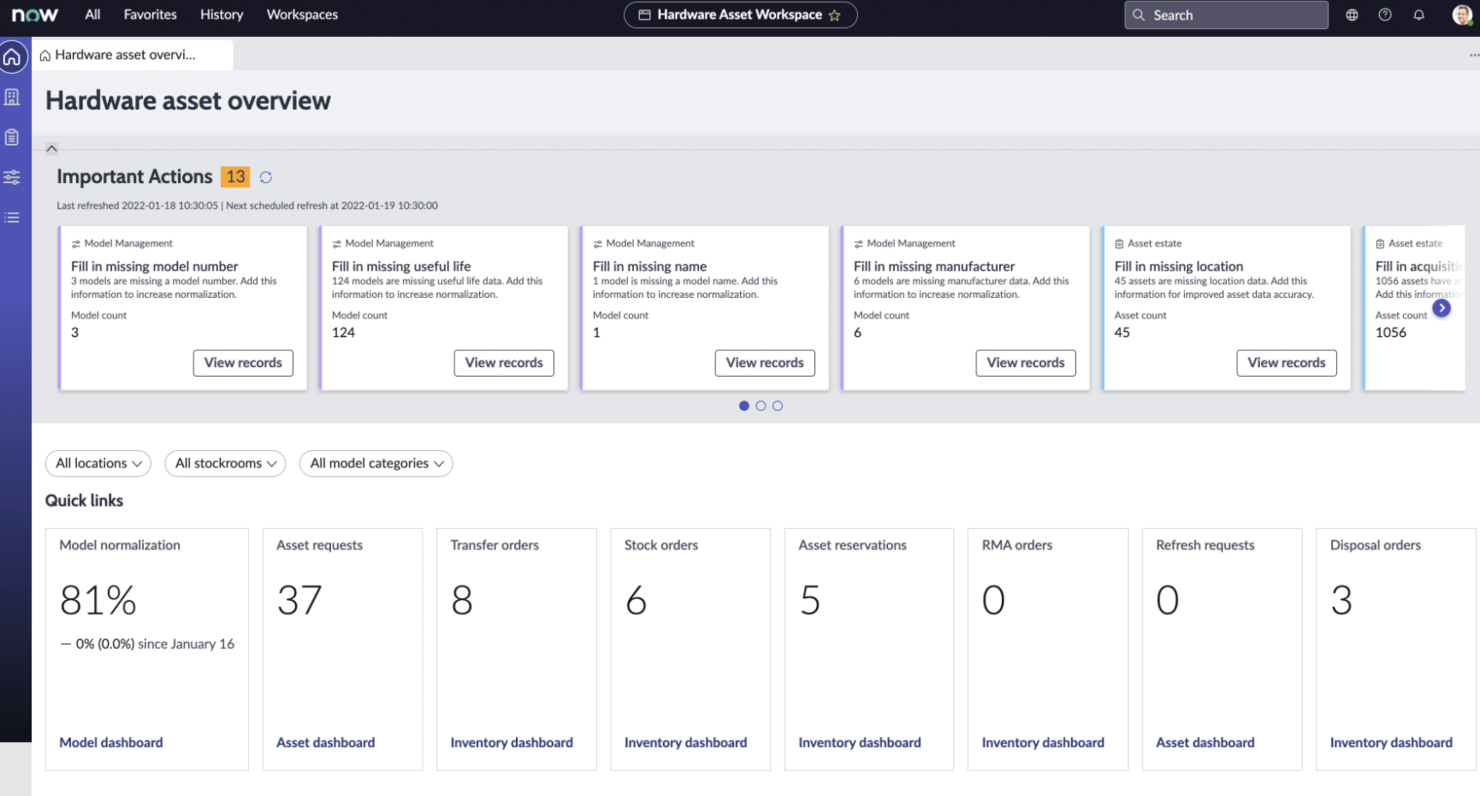The width and height of the screenshot is (1480, 796).
Task: Open the All stockrooms dropdown
Action: tap(224, 463)
